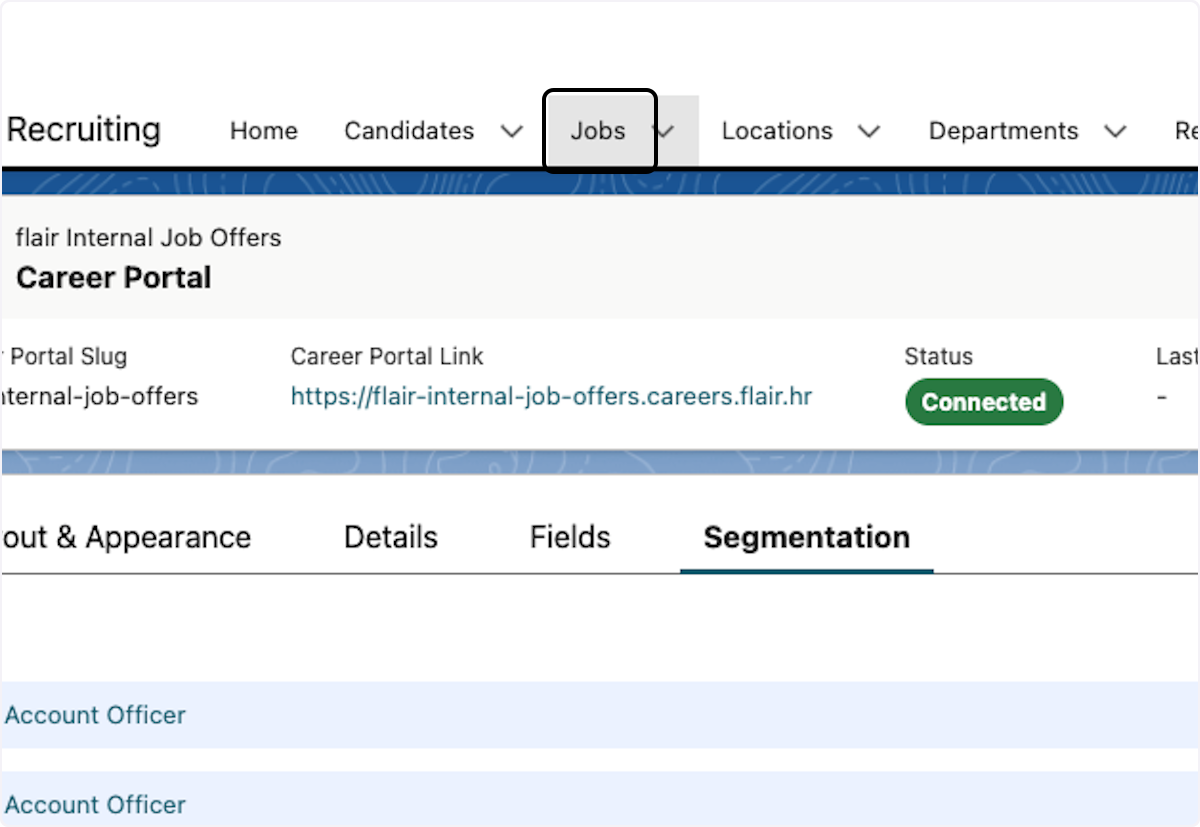Click the Career Portal record heading
The width and height of the screenshot is (1200, 827).
pos(114,277)
